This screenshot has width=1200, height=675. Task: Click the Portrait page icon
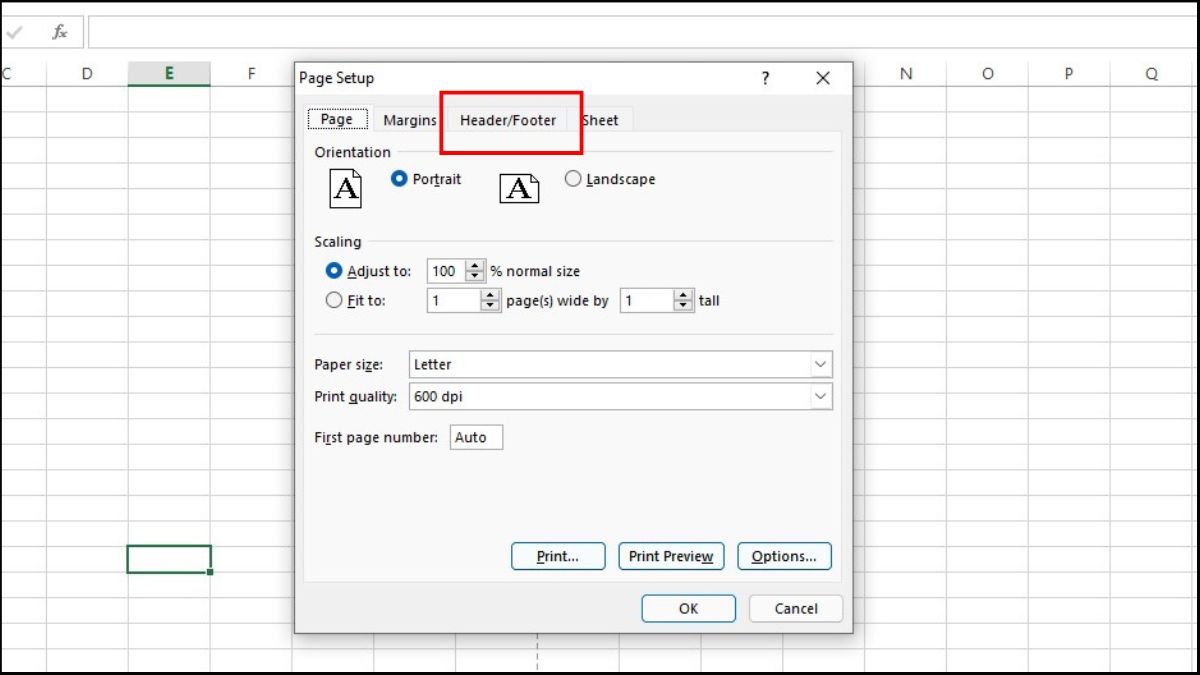tap(346, 188)
